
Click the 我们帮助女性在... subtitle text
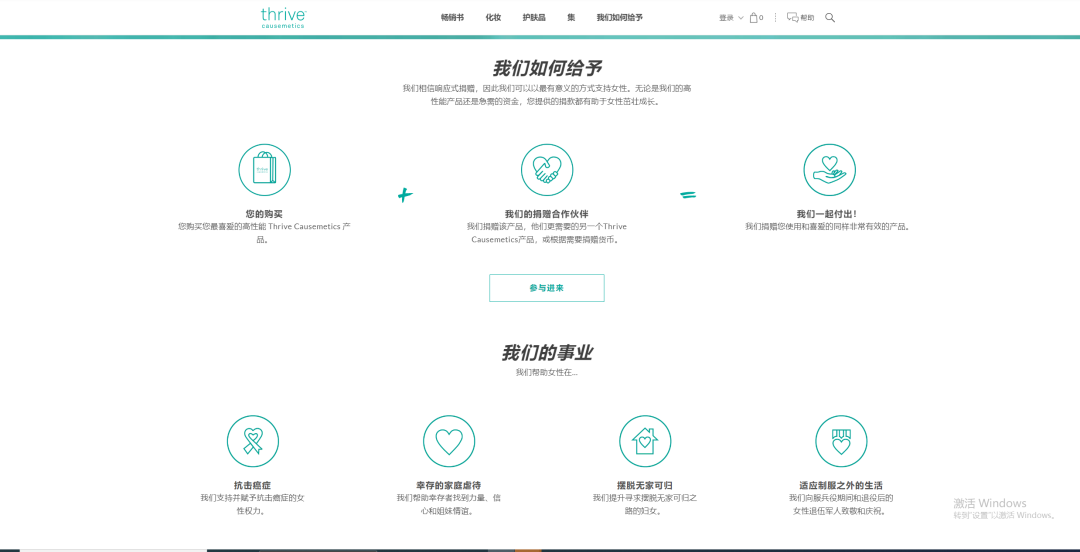[x=547, y=373]
